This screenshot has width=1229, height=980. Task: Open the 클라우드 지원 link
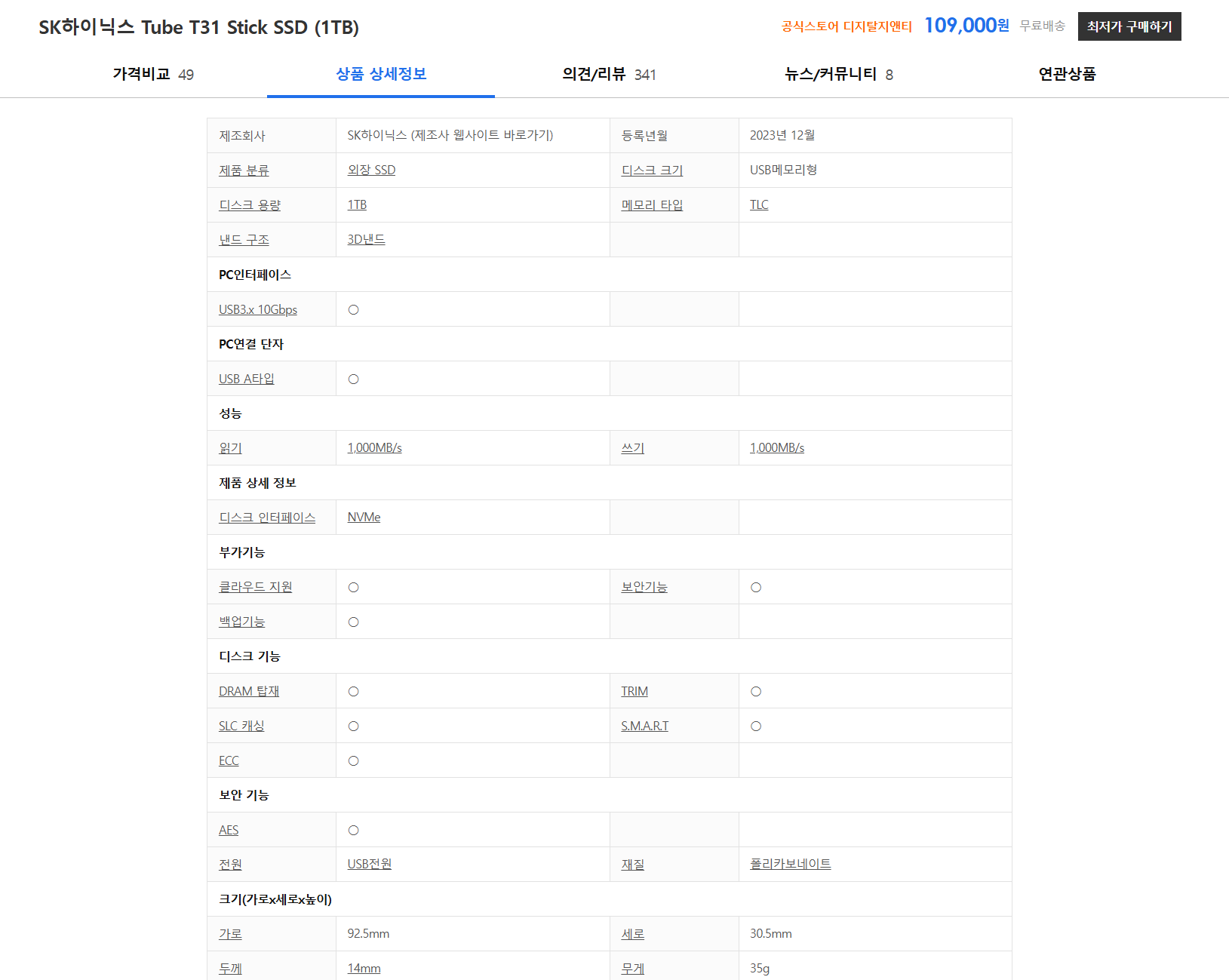click(x=255, y=587)
